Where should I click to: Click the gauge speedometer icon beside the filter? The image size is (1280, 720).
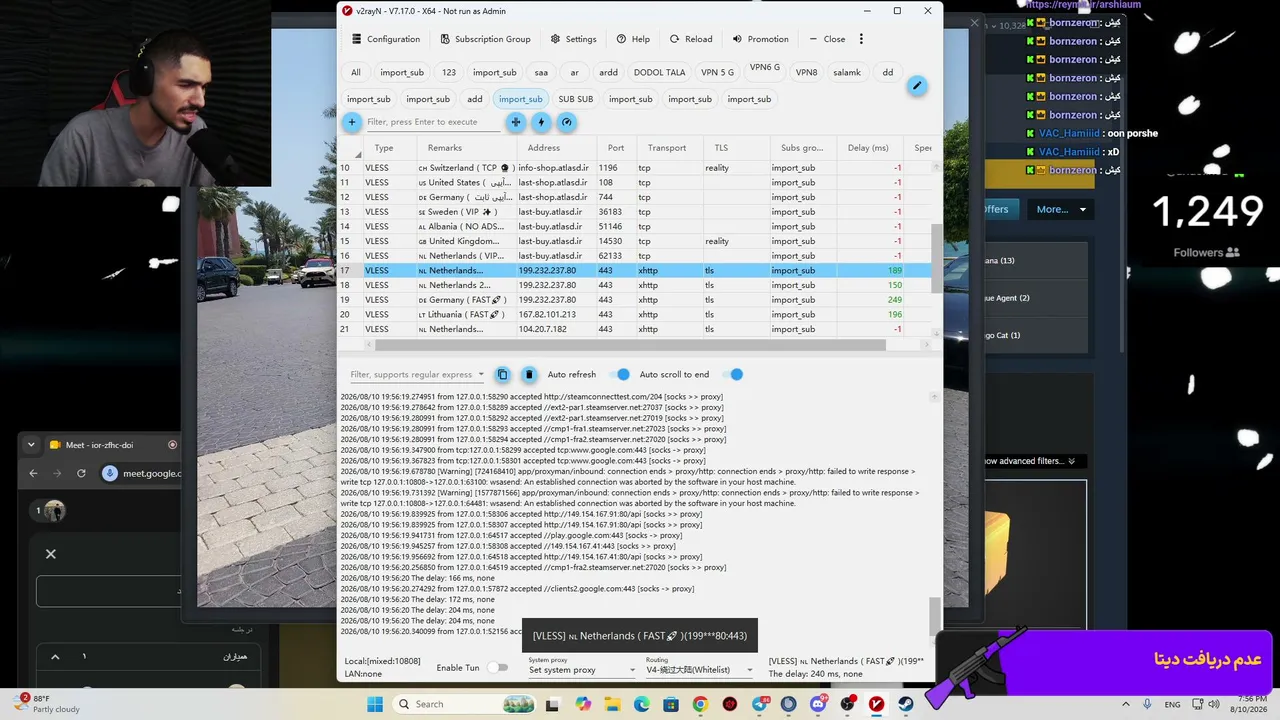567,122
